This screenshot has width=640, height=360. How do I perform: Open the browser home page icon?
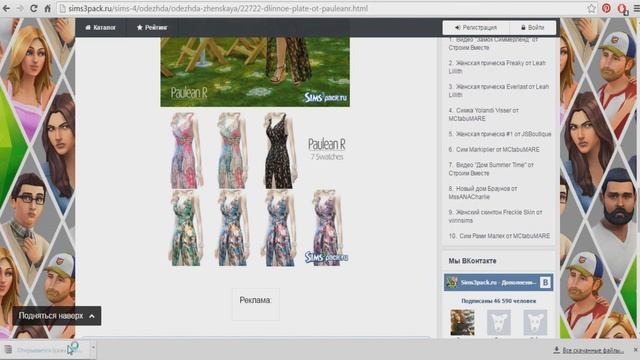pyautogui.click(x=47, y=8)
